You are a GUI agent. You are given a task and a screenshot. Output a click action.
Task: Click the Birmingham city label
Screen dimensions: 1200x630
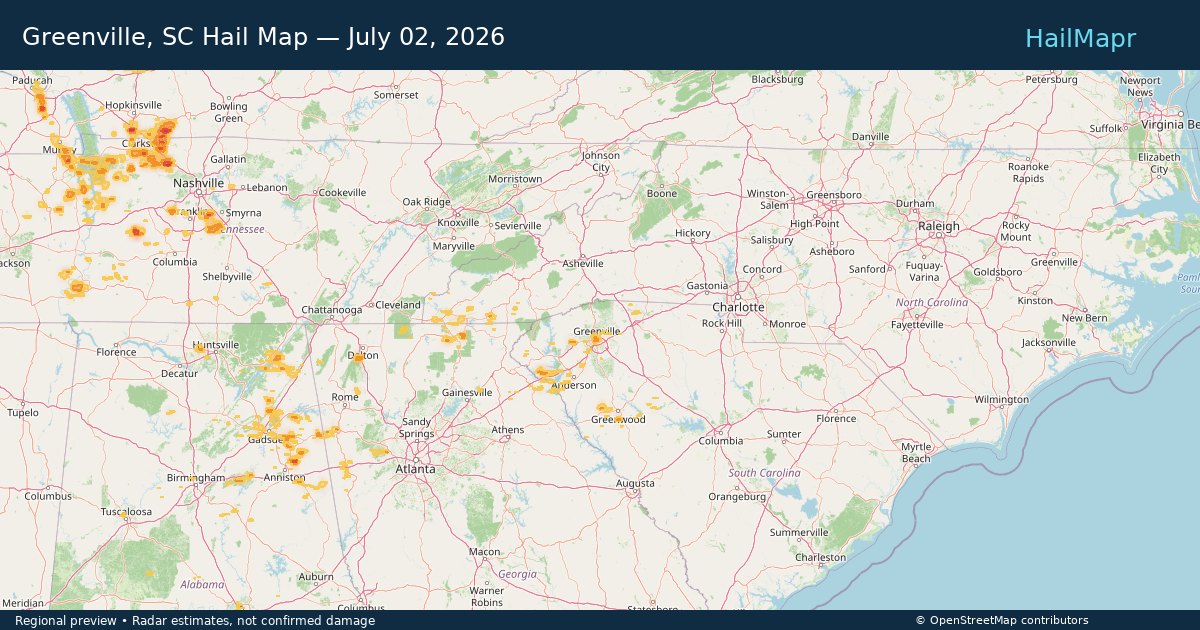(196, 479)
